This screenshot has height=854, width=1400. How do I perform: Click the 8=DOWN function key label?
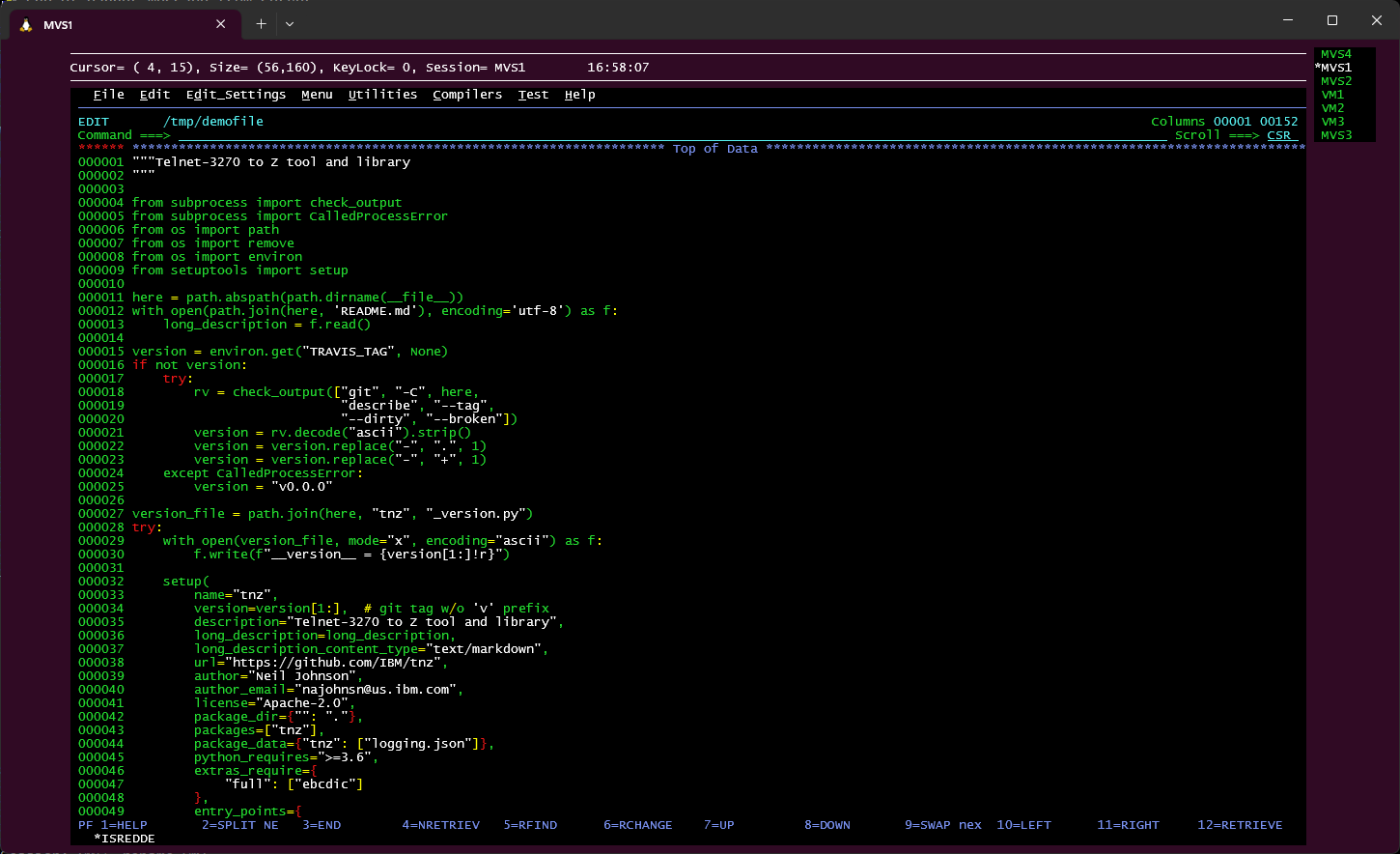(826, 825)
